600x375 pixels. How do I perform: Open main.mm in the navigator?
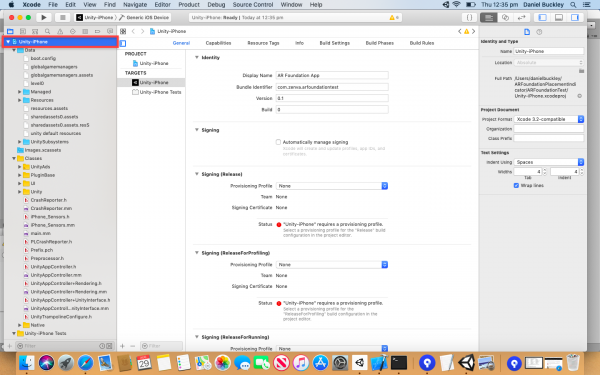[x=41, y=233]
